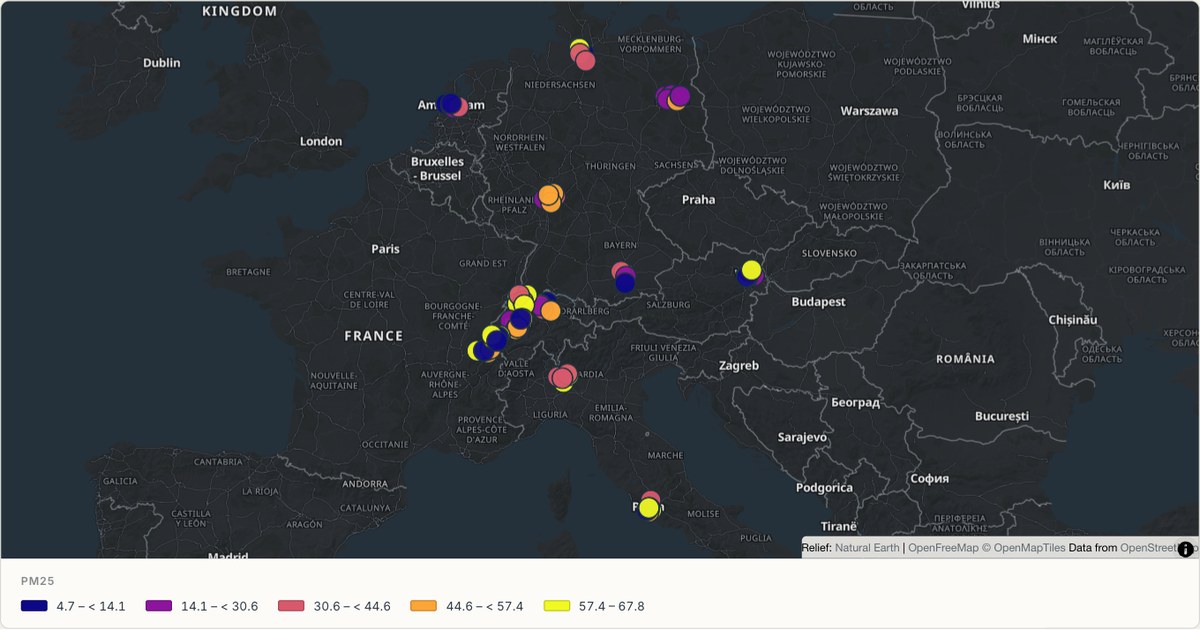
Task: Click the София city label
Action: click(929, 478)
